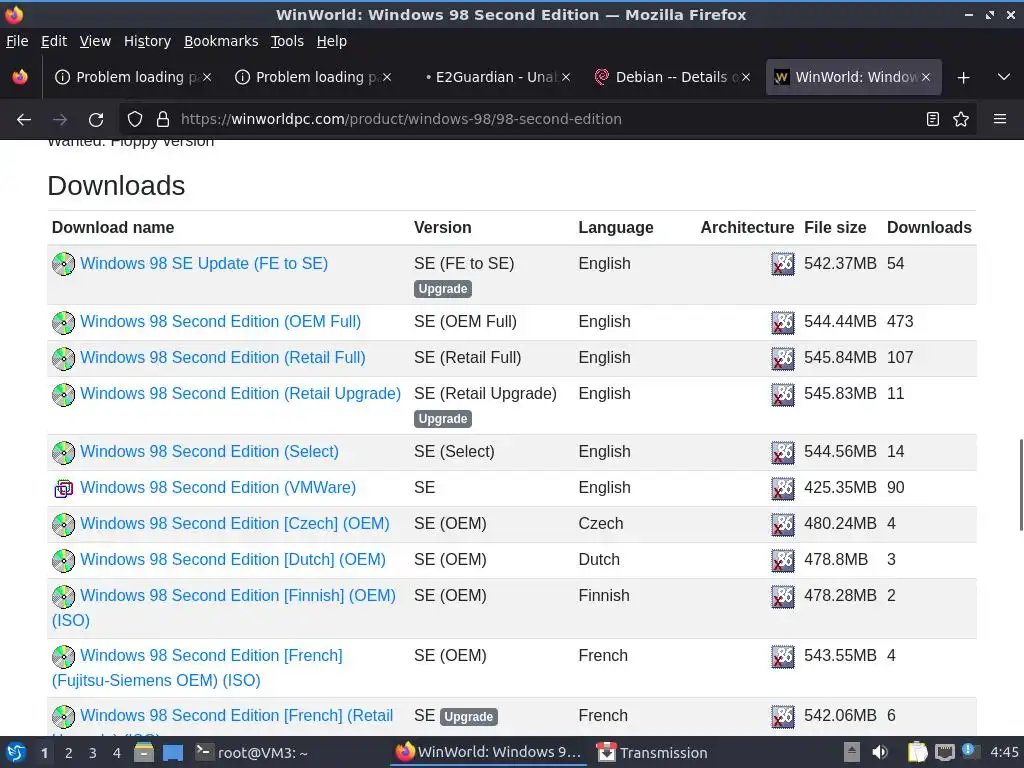Open Windows 98 SE Update (FE to SE) link
Viewport: 1024px width, 768px height.
[x=204, y=263]
